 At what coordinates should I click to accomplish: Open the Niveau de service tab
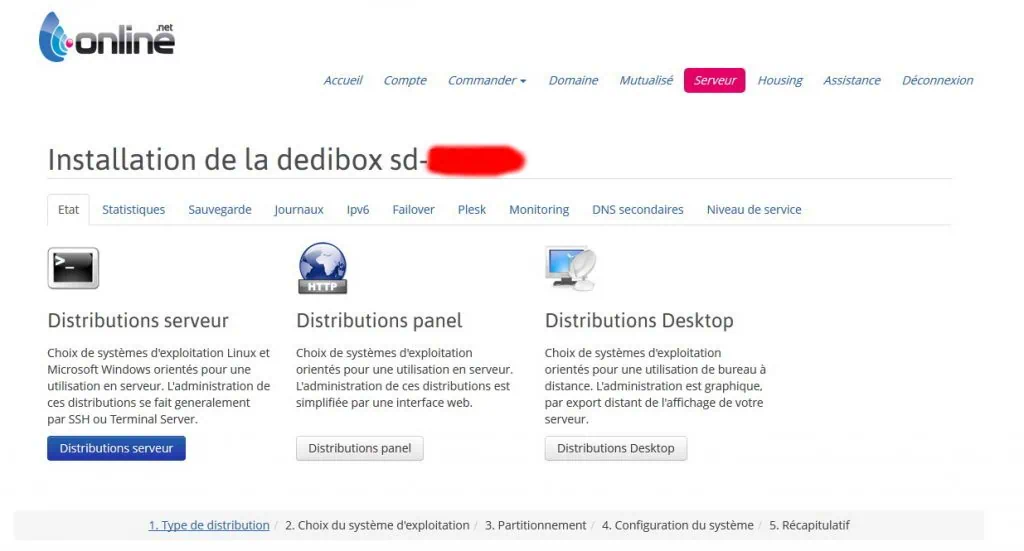754,210
